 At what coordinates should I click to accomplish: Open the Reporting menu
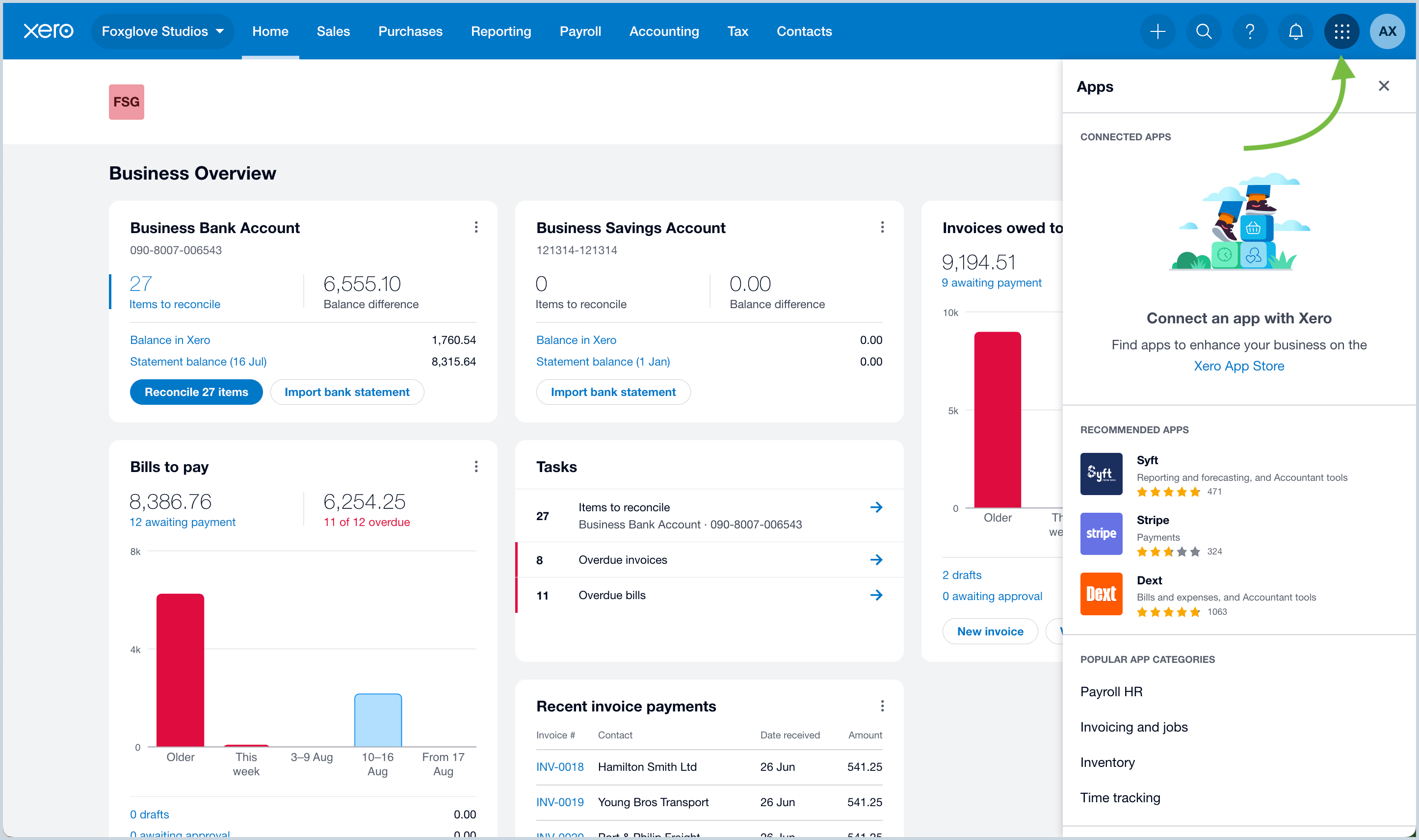coord(501,31)
